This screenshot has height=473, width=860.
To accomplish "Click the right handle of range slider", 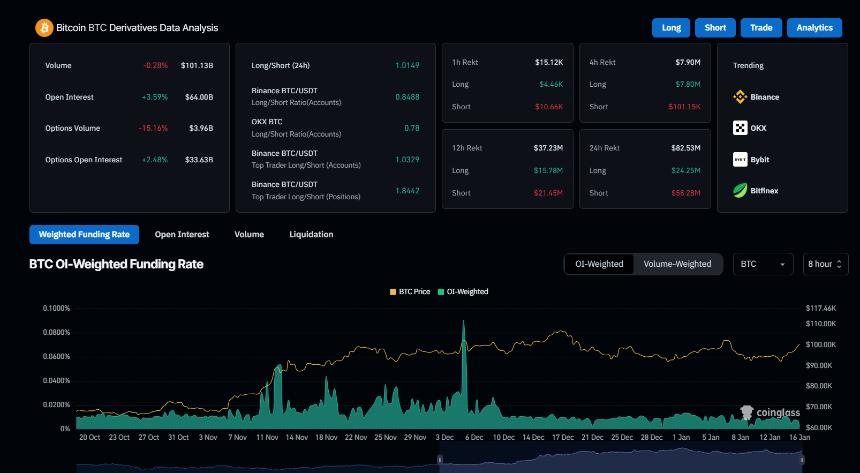I will [802, 459].
